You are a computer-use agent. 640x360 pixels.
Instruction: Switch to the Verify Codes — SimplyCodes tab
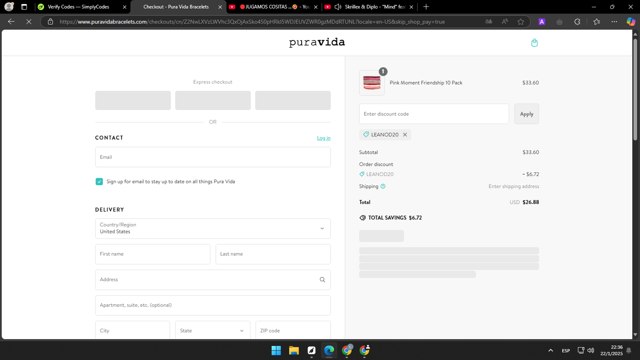click(78, 7)
